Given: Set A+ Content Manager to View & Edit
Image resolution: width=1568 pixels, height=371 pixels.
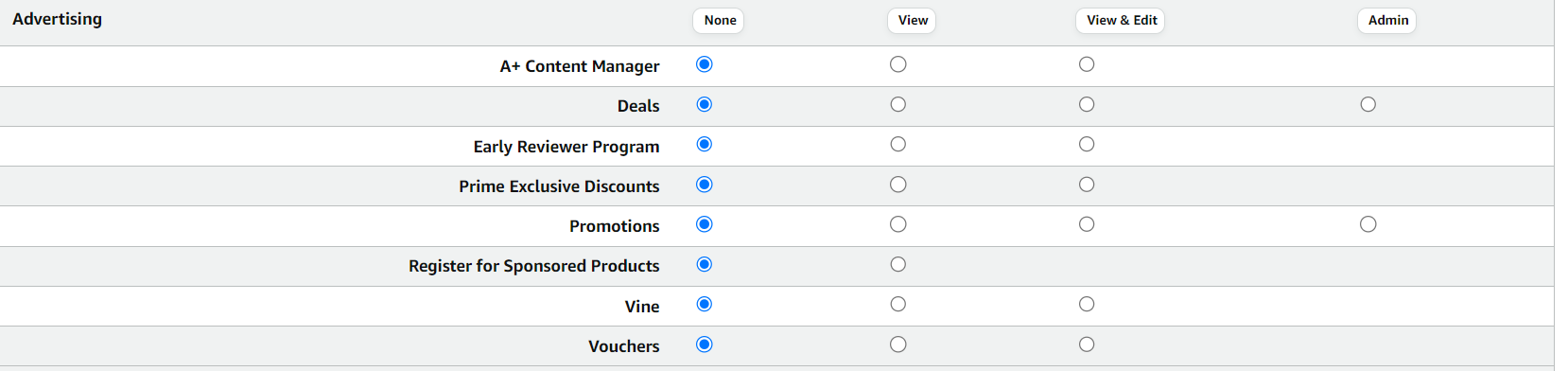Looking at the screenshot, I should (1087, 64).
